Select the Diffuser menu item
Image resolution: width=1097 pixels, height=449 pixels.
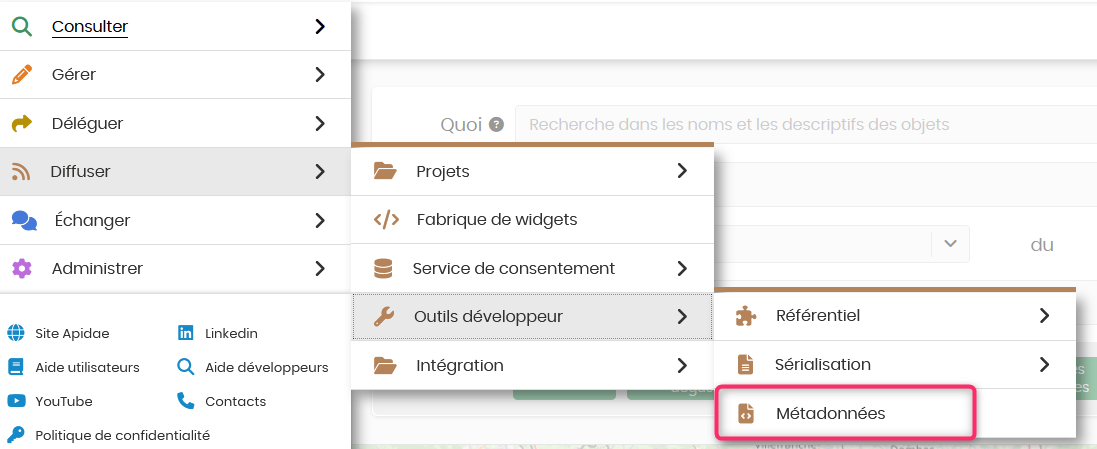(x=80, y=171)
